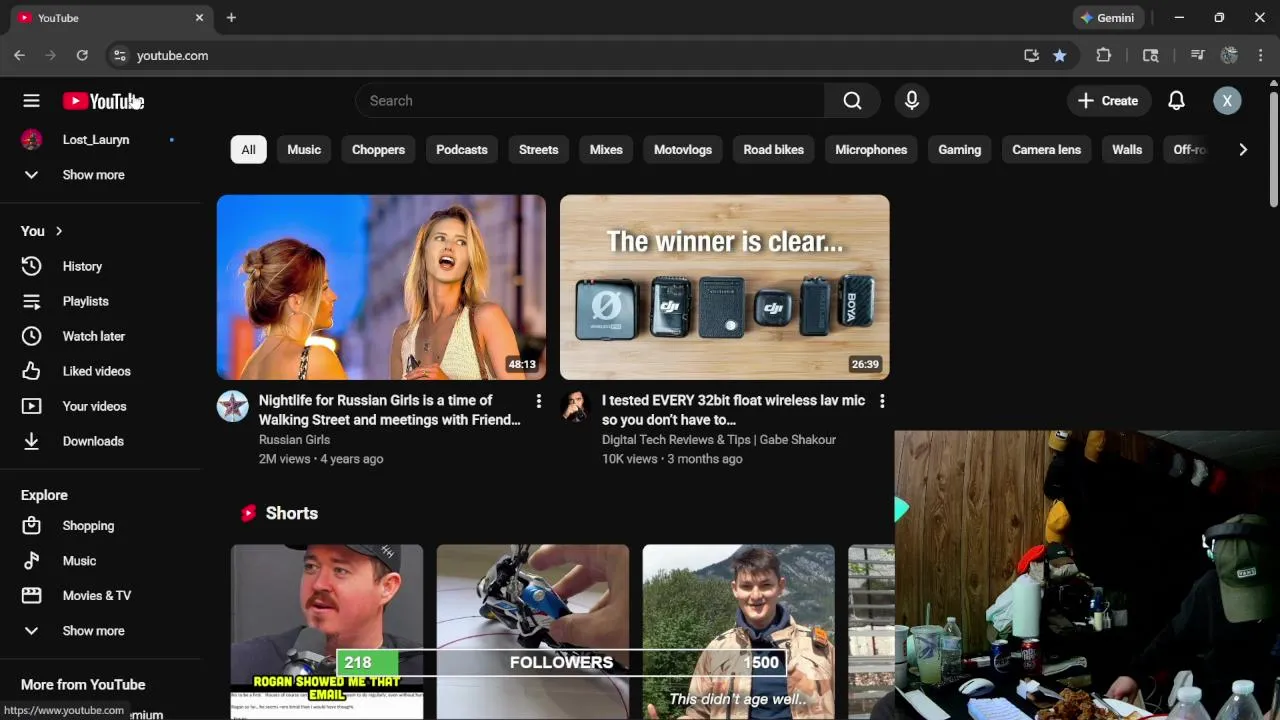Open options for lav mic video
The image size is (1280, 720).
[x=881, y=401]
